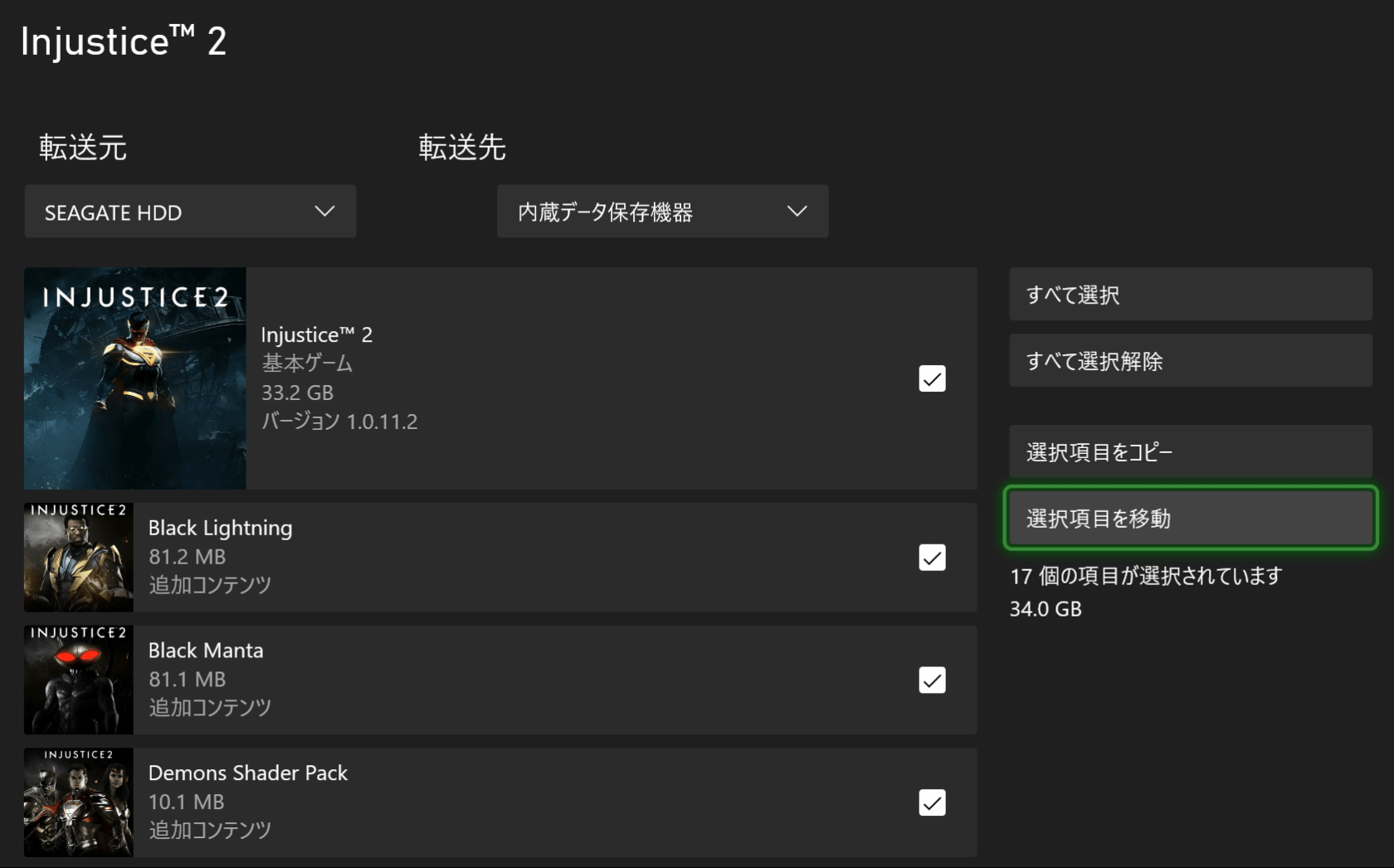Click 選択項目を移動 to move selected
Screen dimensions: 1394x868
pos(1191,518)
